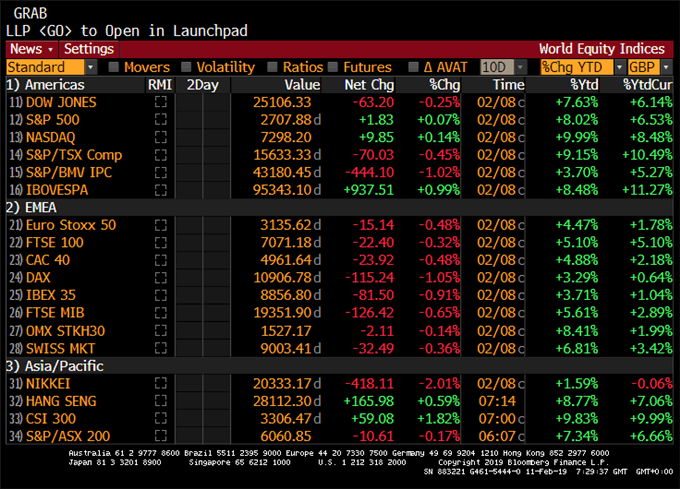Click the RMI icon for CSI 300
This screenshot has height=489, width=680.
click(x=160, y=419)
